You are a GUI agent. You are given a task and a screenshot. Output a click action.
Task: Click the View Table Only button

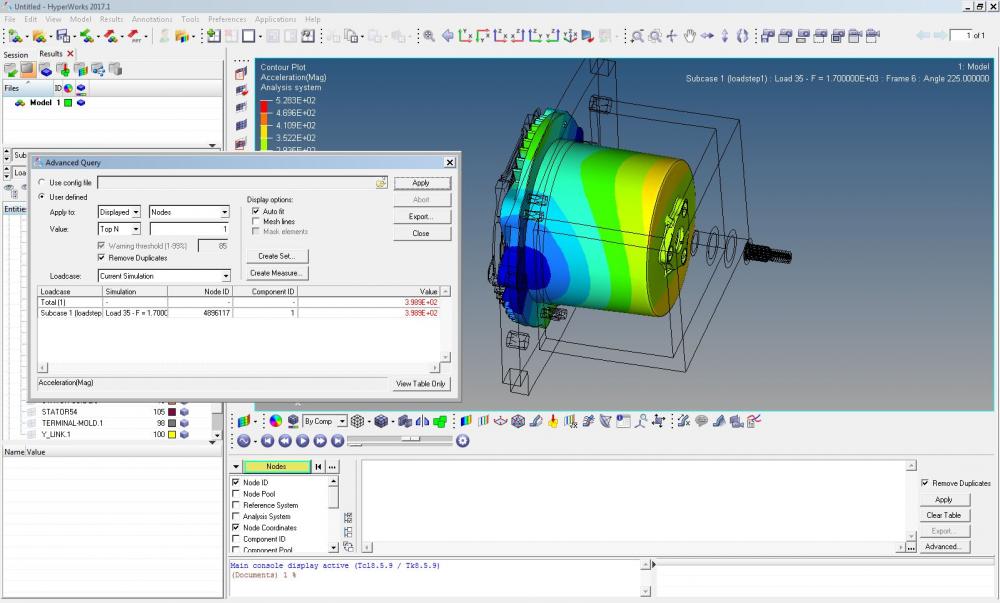(420, 384)
